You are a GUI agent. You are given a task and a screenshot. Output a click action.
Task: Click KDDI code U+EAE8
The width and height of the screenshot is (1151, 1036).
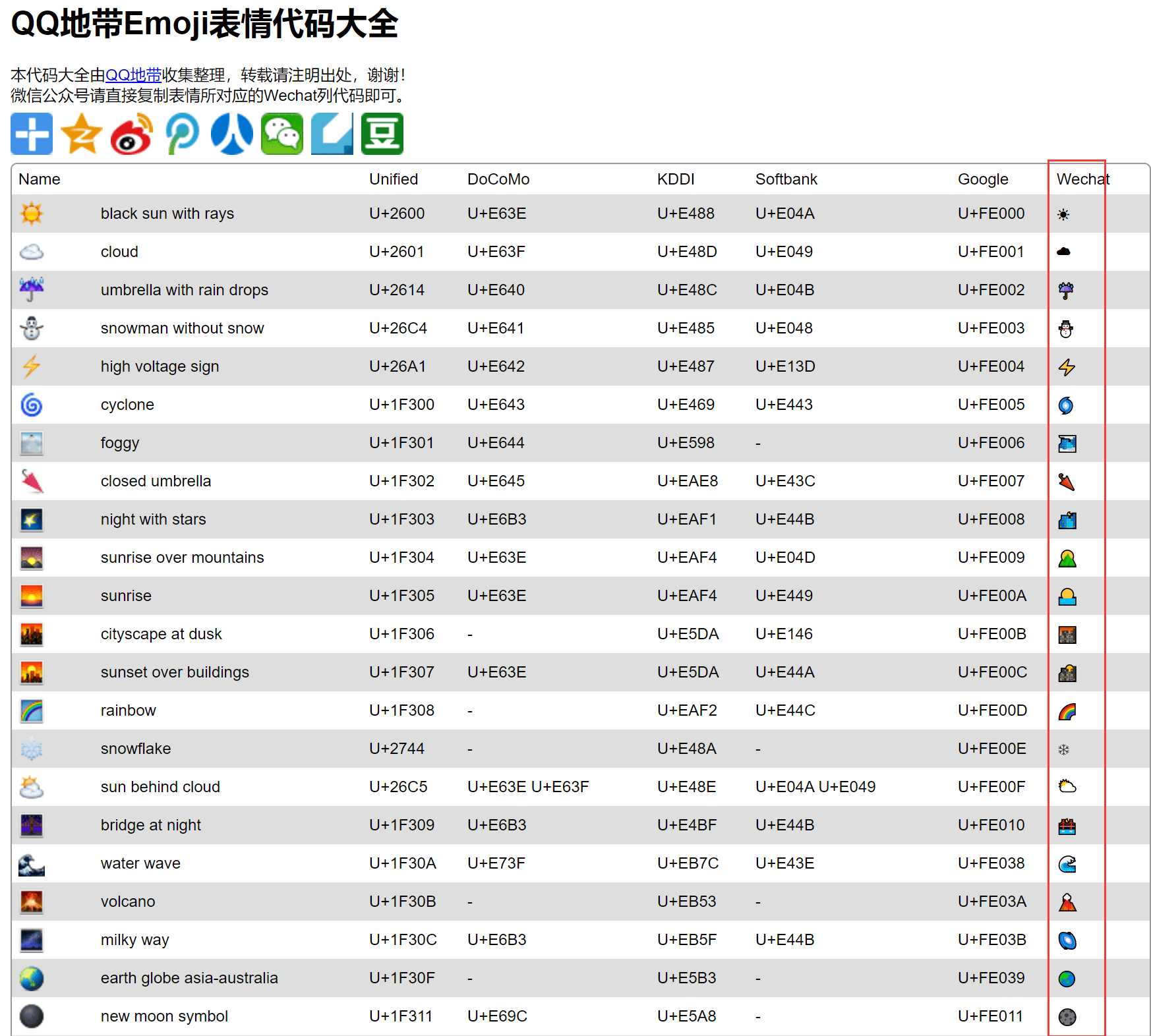(x=688, y=481)
